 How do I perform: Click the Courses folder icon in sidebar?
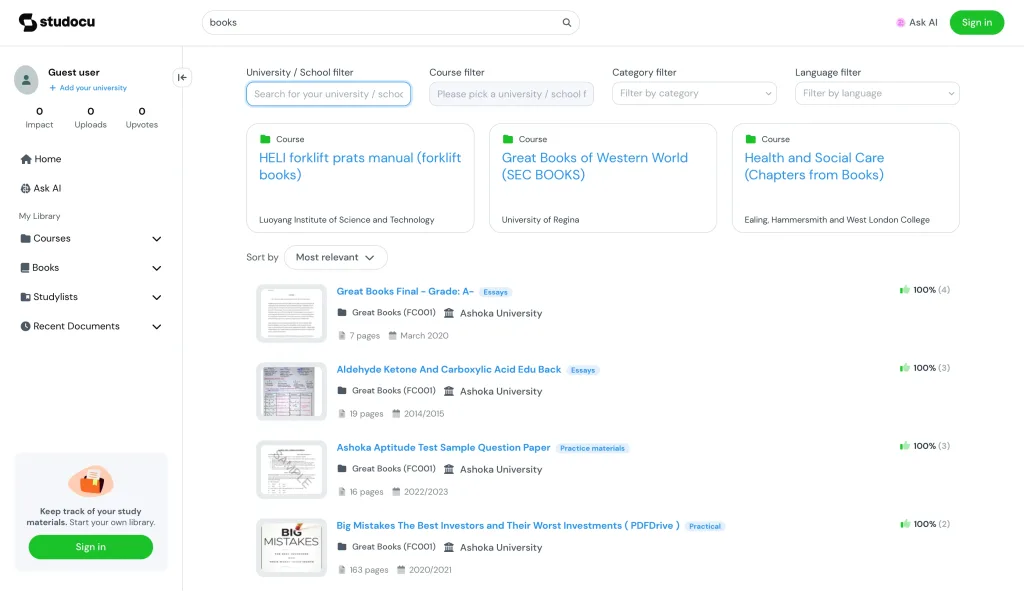25,238
